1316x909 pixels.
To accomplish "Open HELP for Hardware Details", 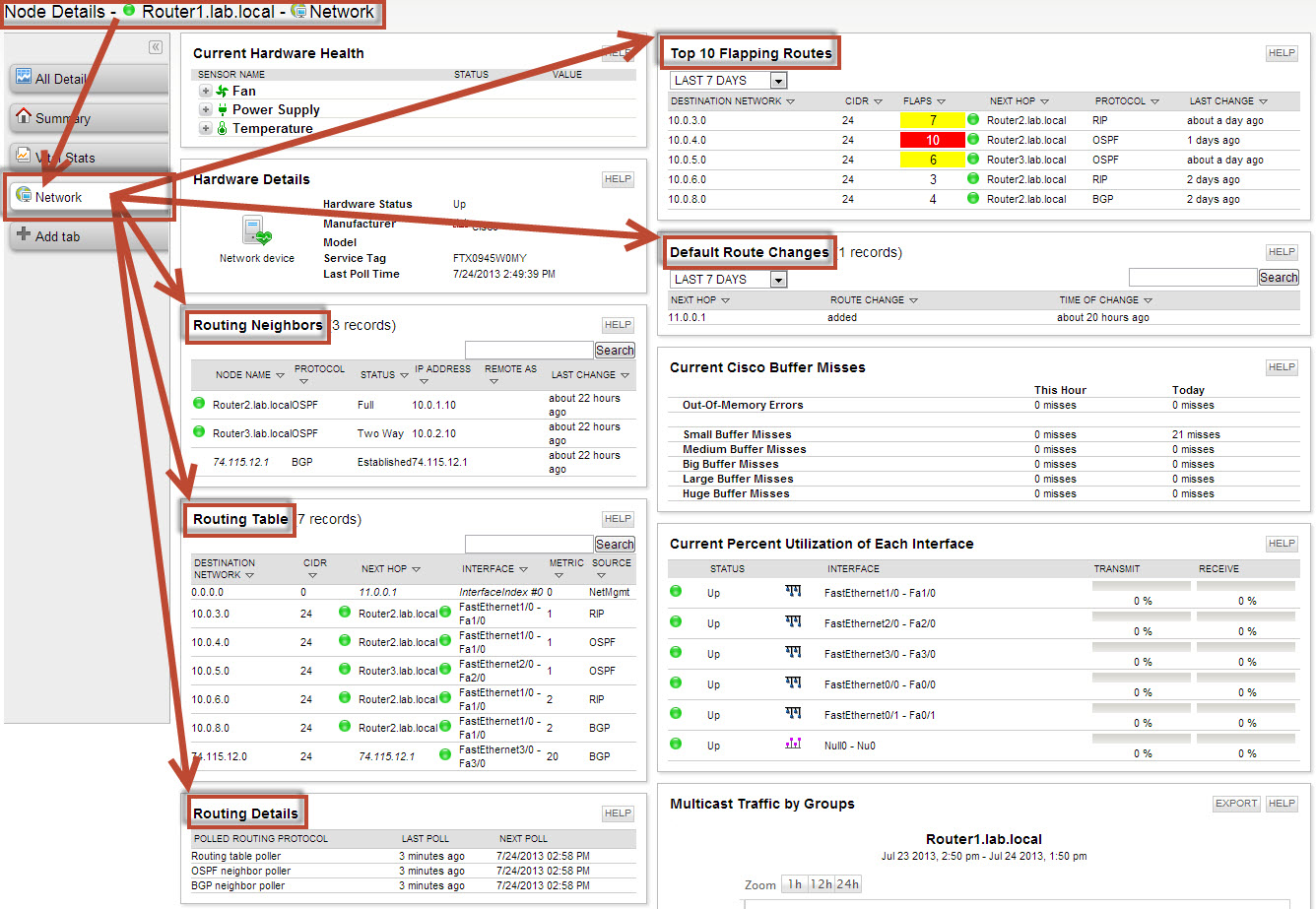I will pyautogui.click(x=619, y=179).
